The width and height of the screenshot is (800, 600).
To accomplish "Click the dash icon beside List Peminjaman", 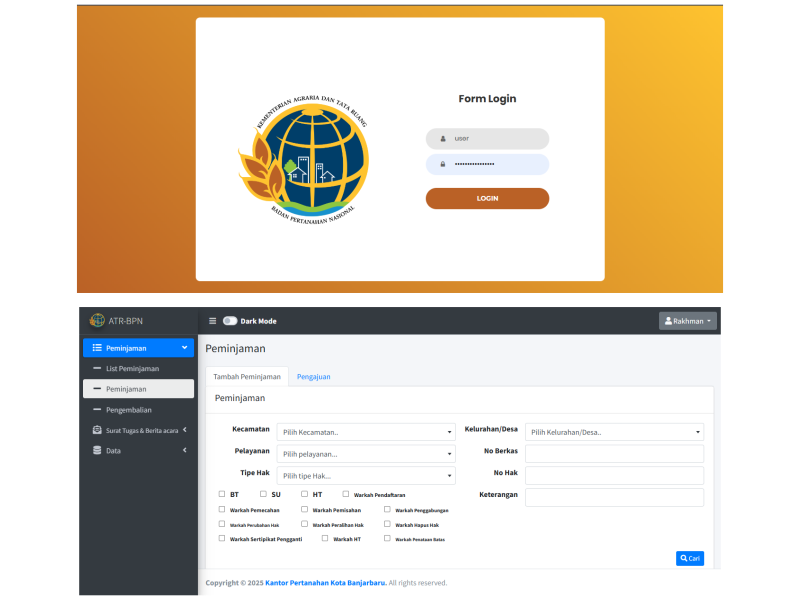I will click(x=97, y=369).
